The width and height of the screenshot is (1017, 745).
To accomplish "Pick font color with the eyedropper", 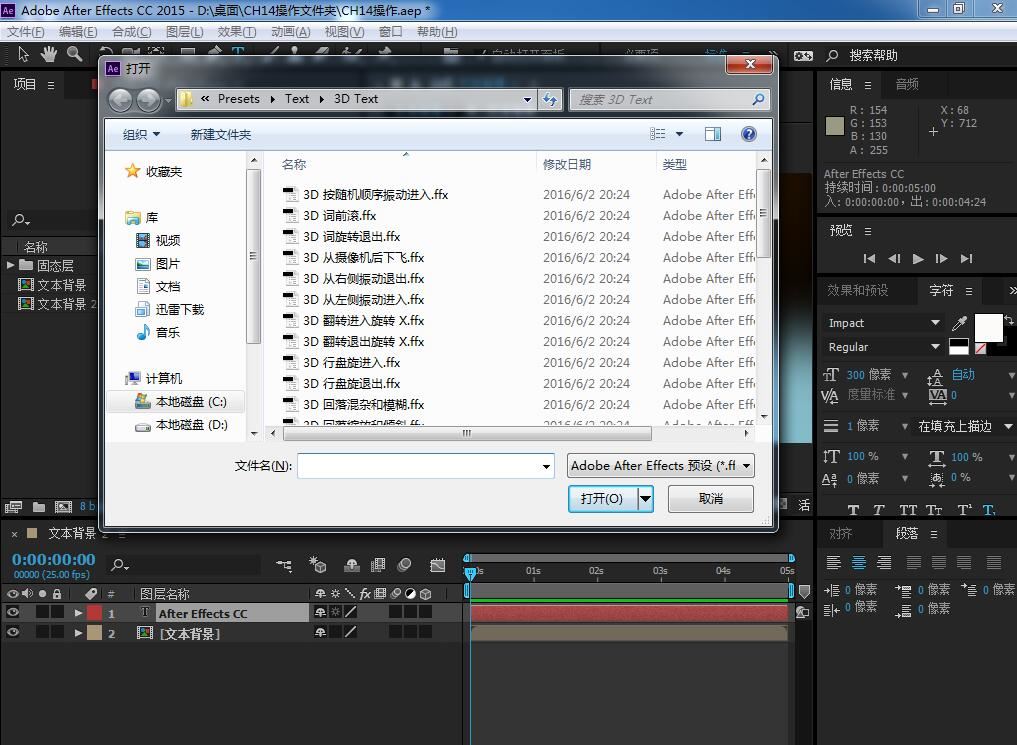I will (x=959, y=322).
